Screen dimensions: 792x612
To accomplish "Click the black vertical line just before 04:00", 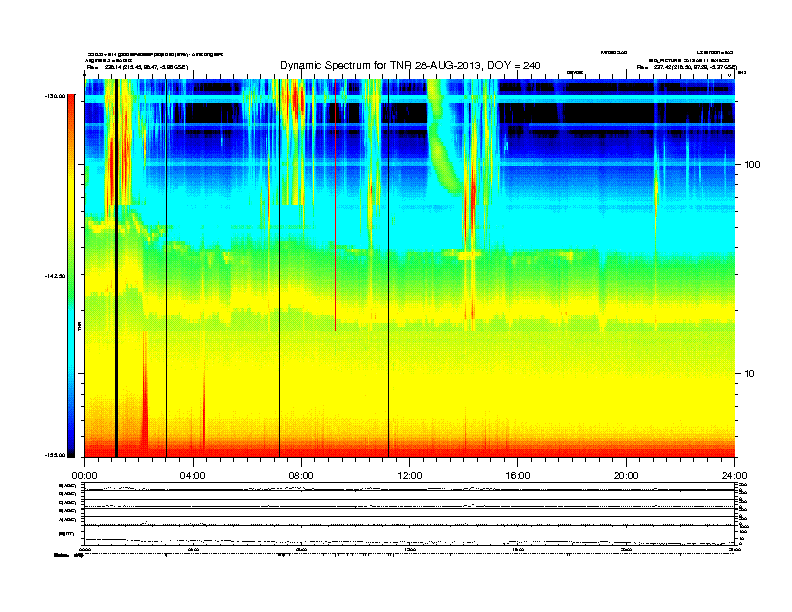I will 166,268.
